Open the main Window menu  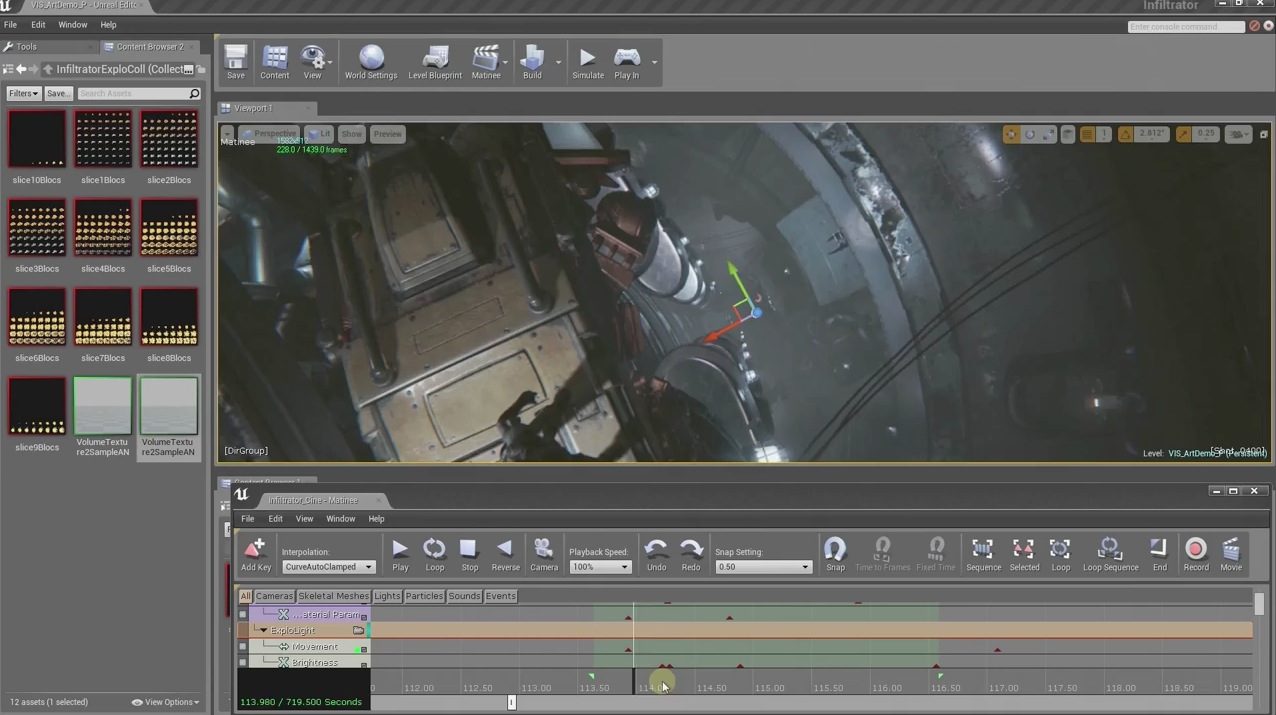click(x=72, y=25)
